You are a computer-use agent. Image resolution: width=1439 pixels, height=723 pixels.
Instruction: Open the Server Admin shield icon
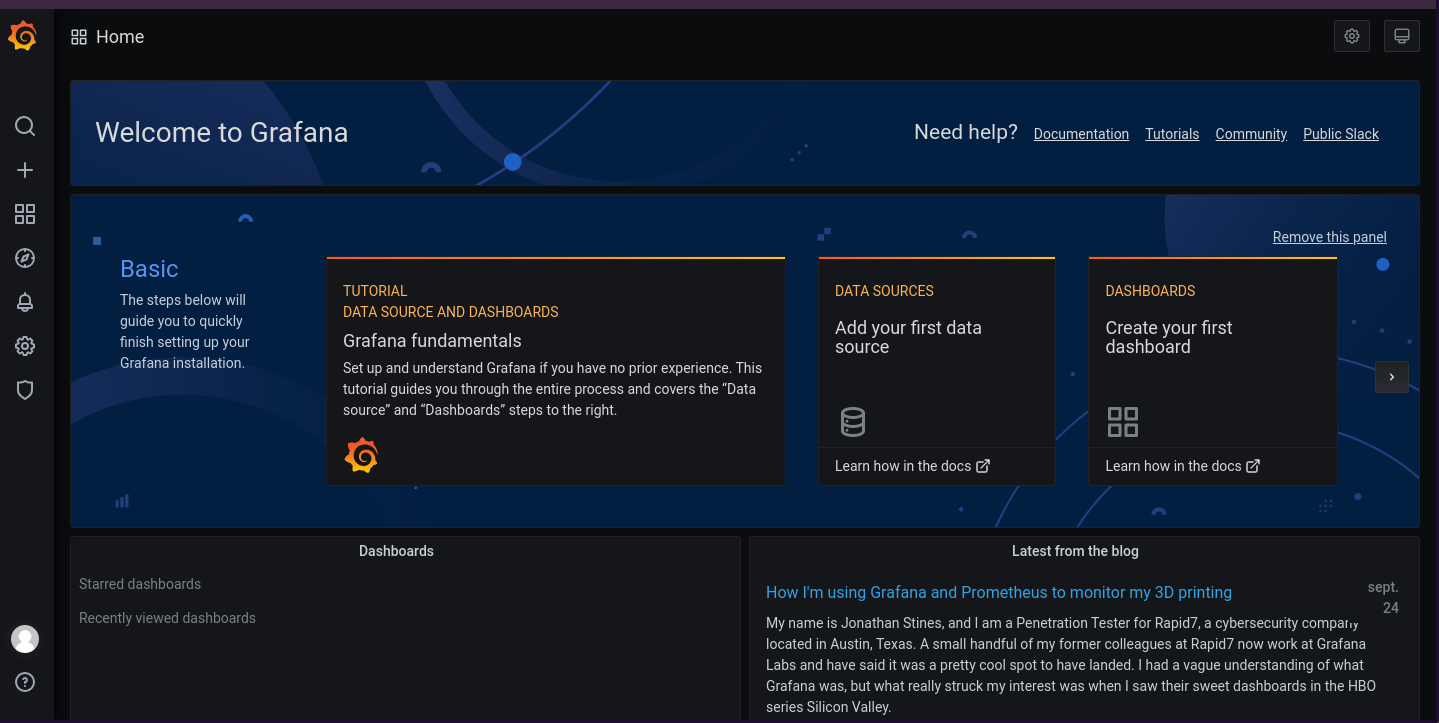coord(25,390)
